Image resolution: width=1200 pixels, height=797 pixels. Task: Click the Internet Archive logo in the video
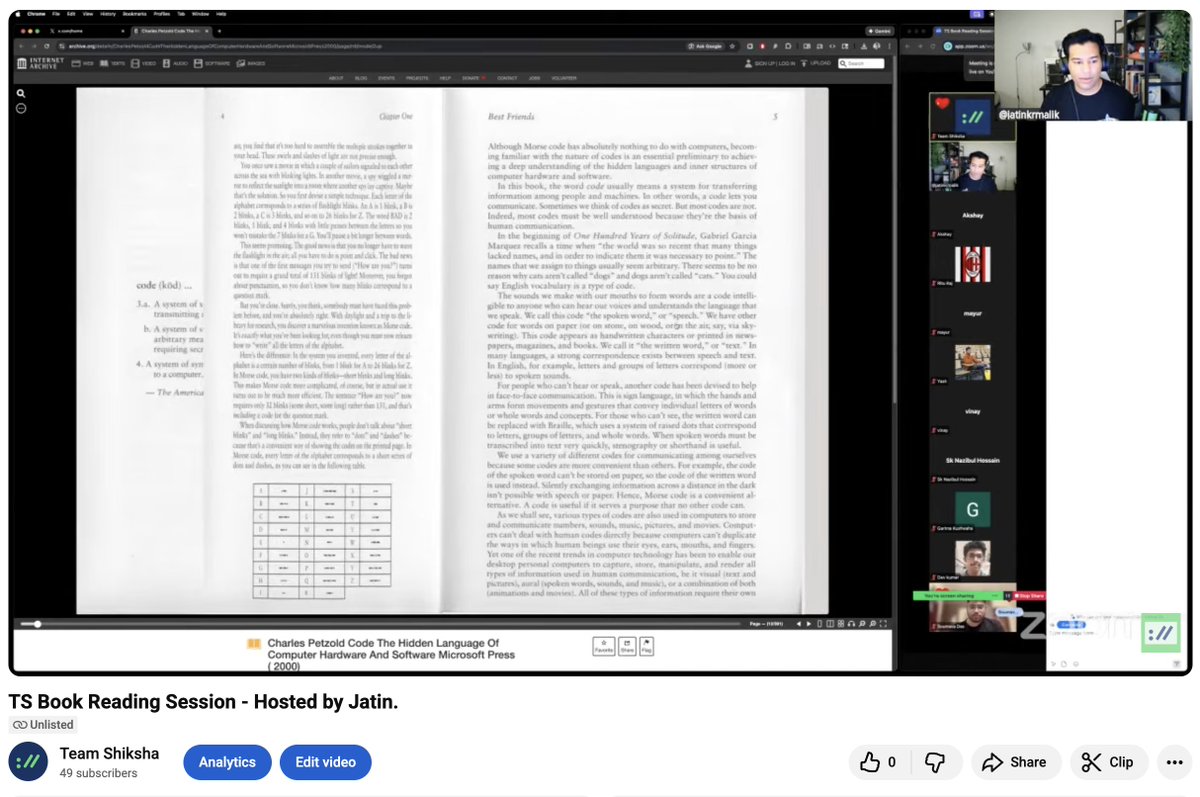pos(40,63)
